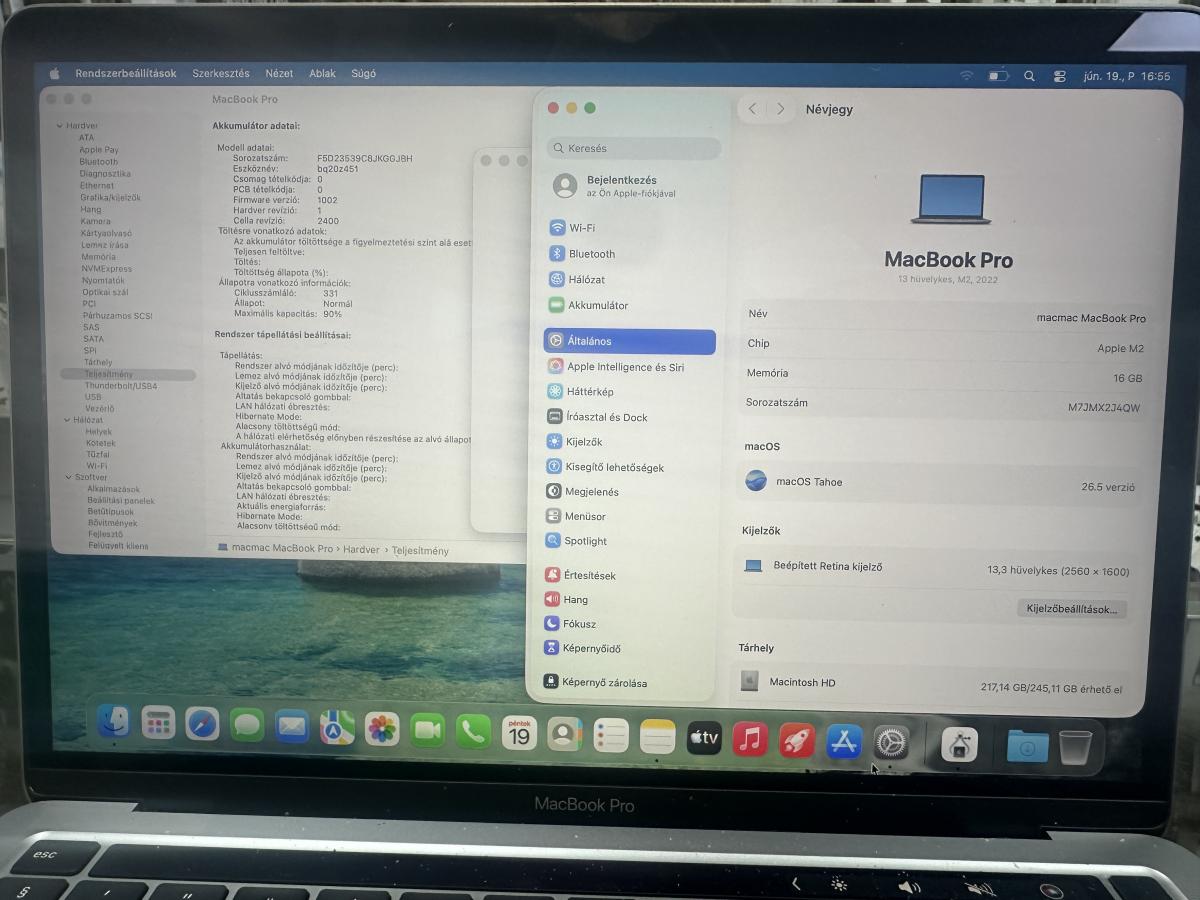Open the Rendszerbeállítások menu
The height and width of the screenshot is (900, 1200).
(126, 74)
